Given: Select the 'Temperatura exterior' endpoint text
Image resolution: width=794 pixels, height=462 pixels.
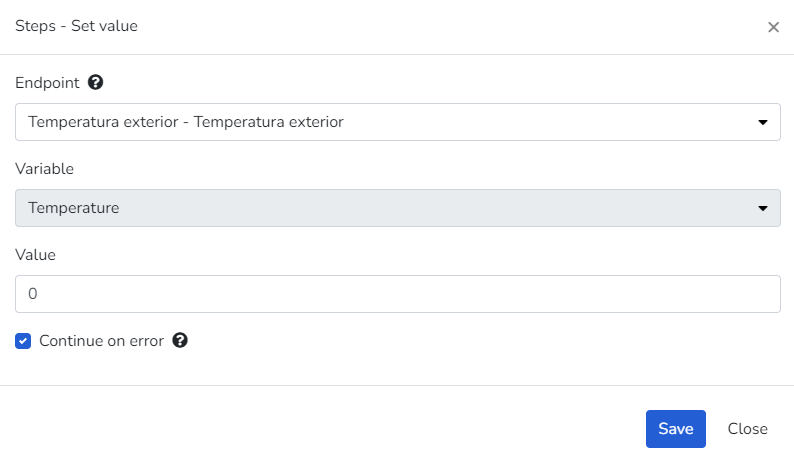Looking at the screenshot, I should click(x=186, y=122).
